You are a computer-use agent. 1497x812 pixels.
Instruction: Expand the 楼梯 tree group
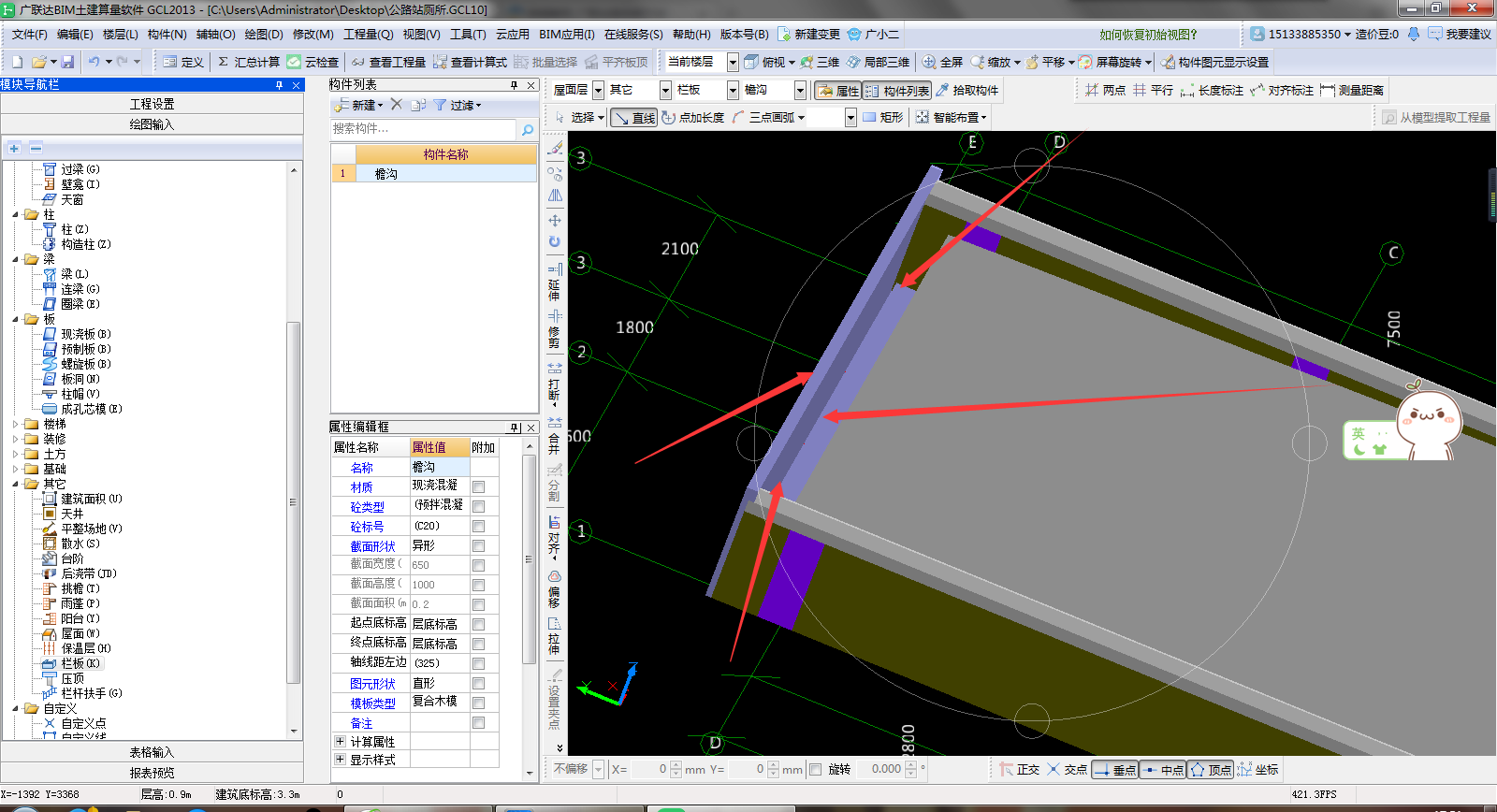[x=16, y=424]
